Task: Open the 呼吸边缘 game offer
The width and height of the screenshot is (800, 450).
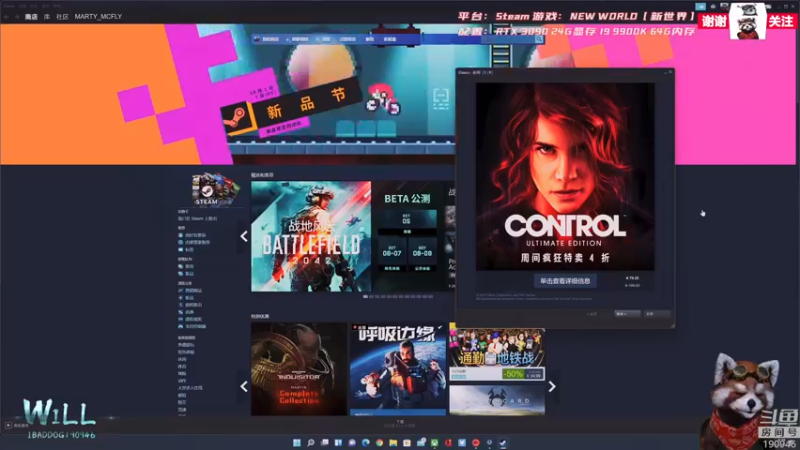Action: (398, 369)
